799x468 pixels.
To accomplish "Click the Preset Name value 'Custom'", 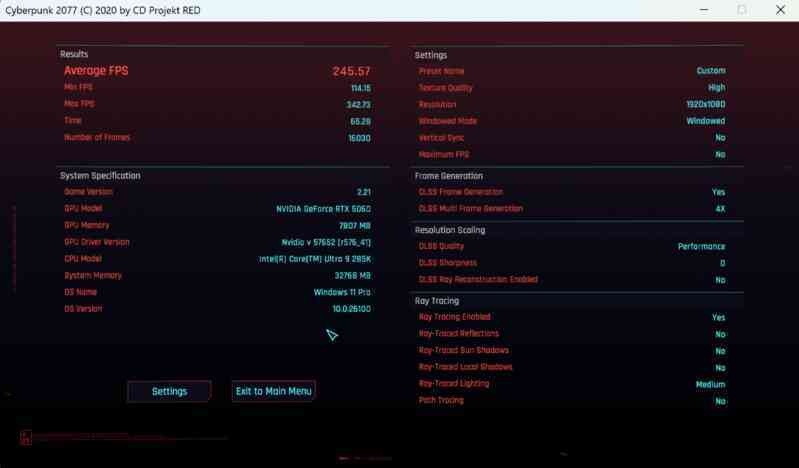I will coord(711,71).
